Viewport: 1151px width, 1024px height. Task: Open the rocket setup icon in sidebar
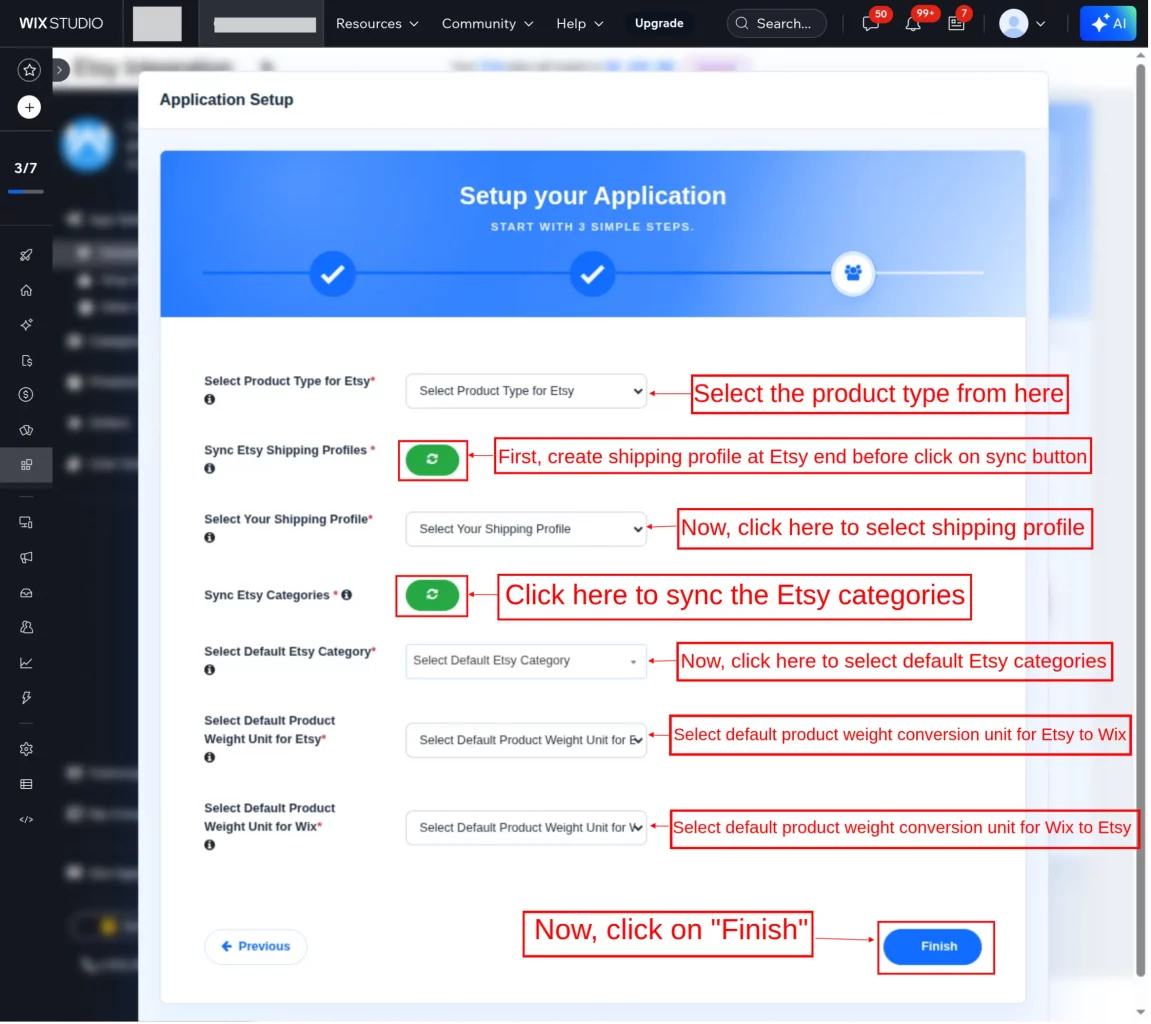tap(26, 255)
